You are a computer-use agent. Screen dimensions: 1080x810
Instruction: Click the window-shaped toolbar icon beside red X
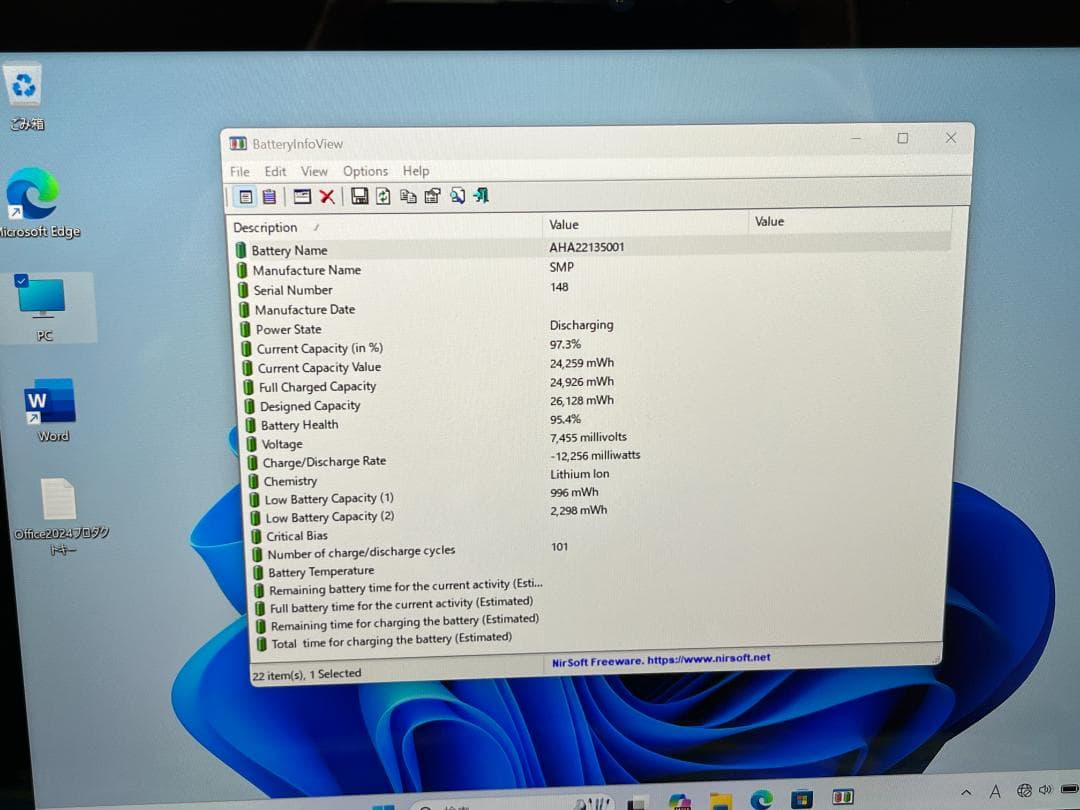[x=302, y=196]
